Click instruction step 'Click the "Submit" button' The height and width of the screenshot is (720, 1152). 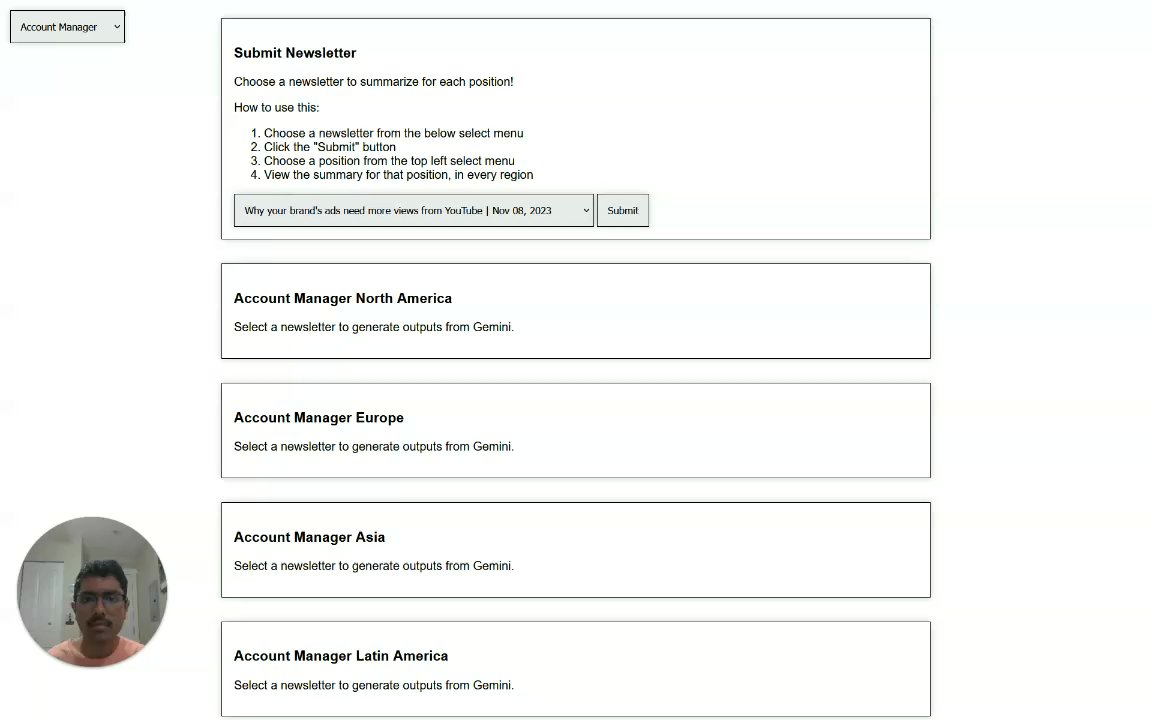(x=330, y=147)
